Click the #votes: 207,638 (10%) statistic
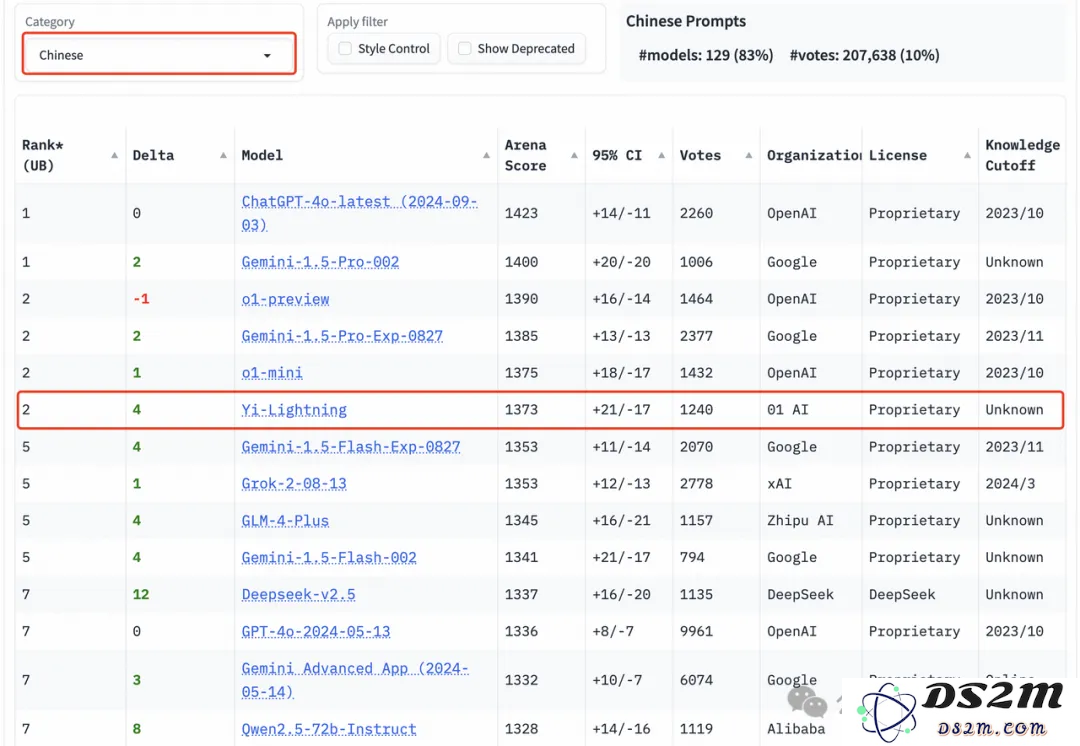1080x746 pixels. pyautogui.click(x=864, y=55)
